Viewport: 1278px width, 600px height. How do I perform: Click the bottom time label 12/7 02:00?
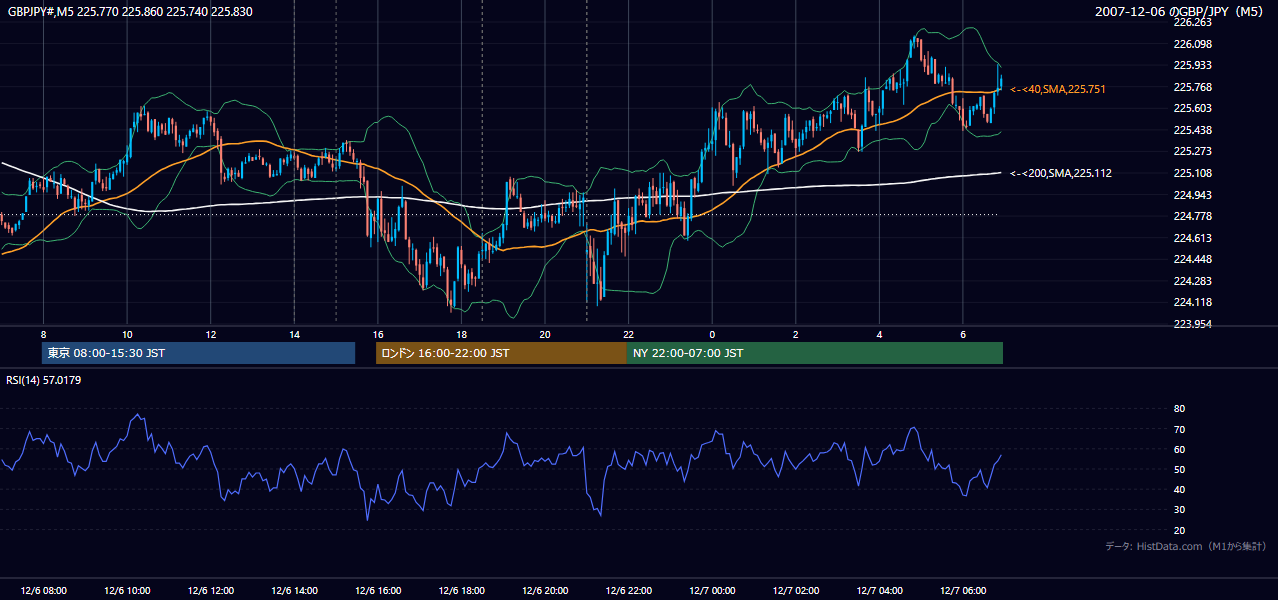pyautogui.click(x=796, y=591)
